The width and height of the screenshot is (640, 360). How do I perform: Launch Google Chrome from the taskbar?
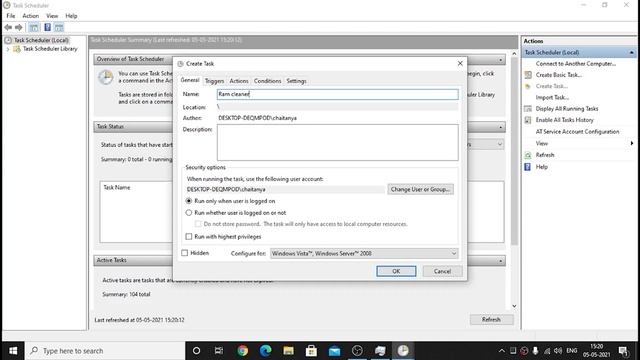pyautogui.click(x=242, y=351)
